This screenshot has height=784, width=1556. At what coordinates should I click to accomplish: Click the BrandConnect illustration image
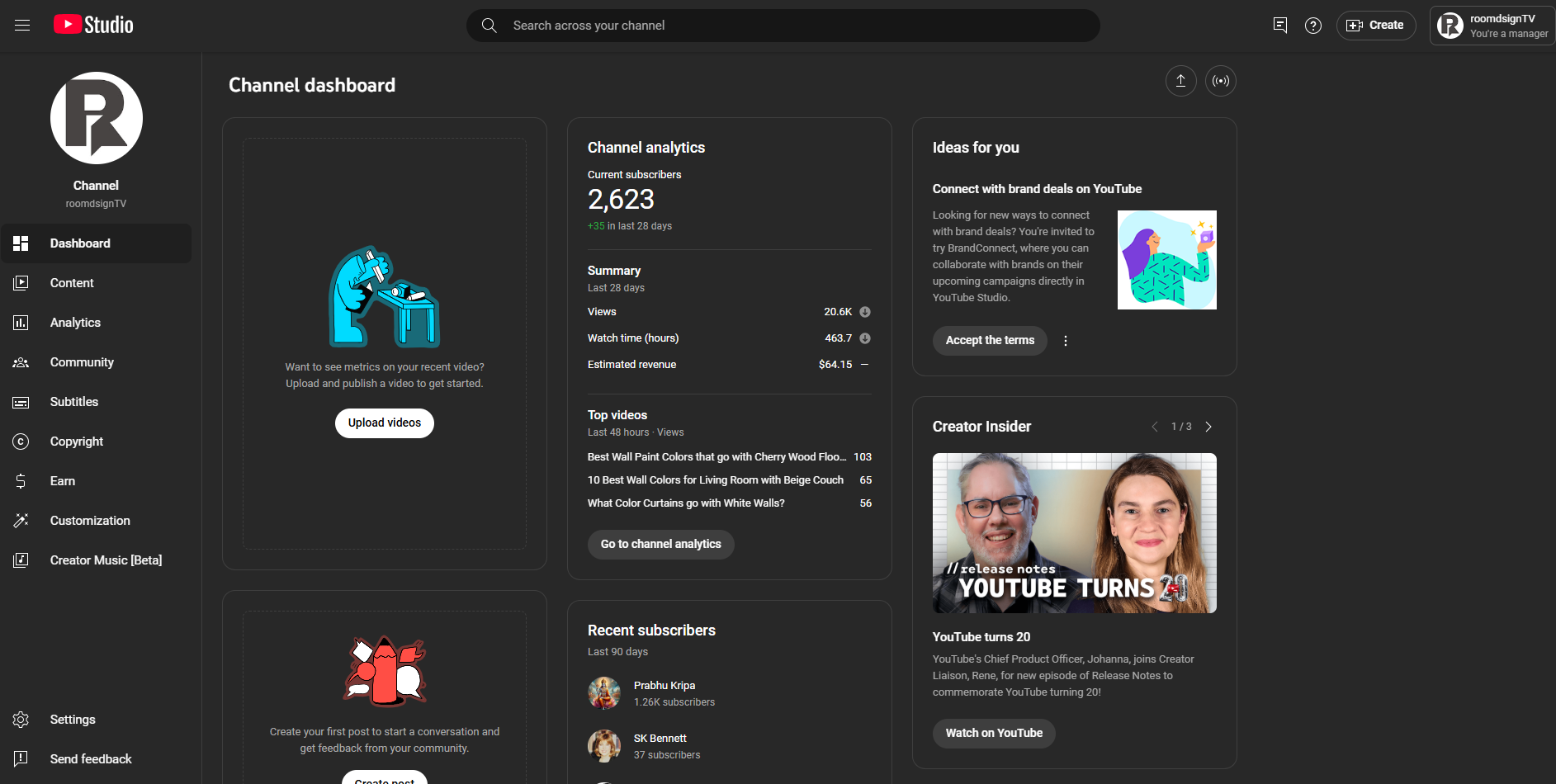pyautogui.click(x=1167, y=260)
